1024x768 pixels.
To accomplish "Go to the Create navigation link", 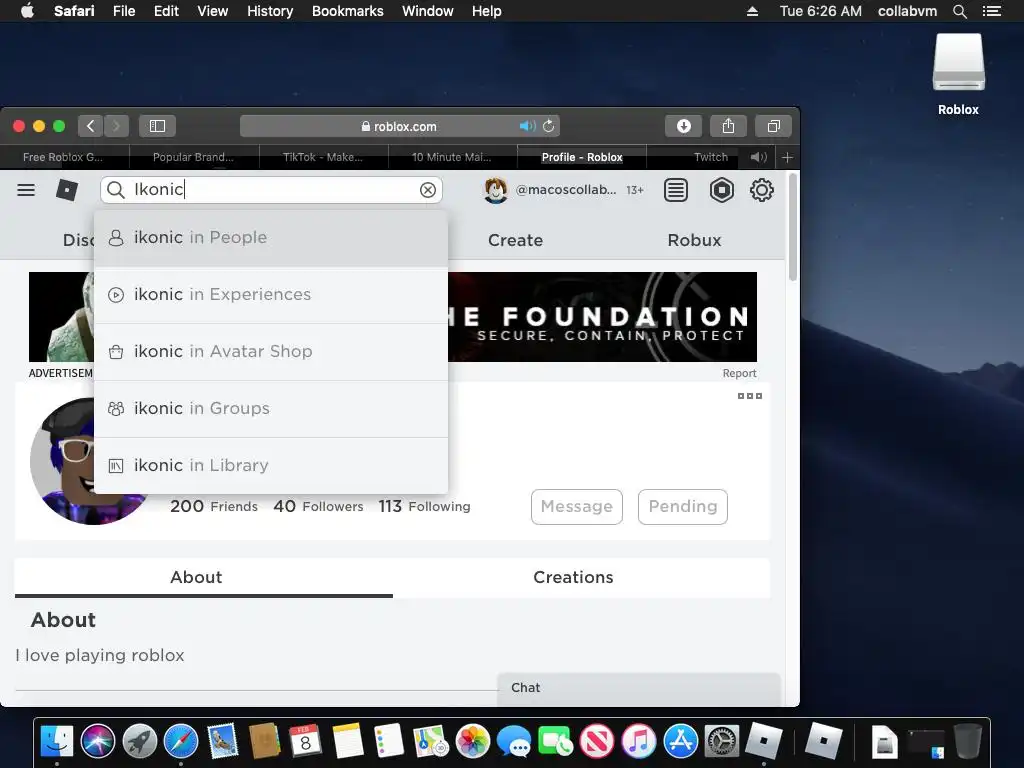I will 515,240.
